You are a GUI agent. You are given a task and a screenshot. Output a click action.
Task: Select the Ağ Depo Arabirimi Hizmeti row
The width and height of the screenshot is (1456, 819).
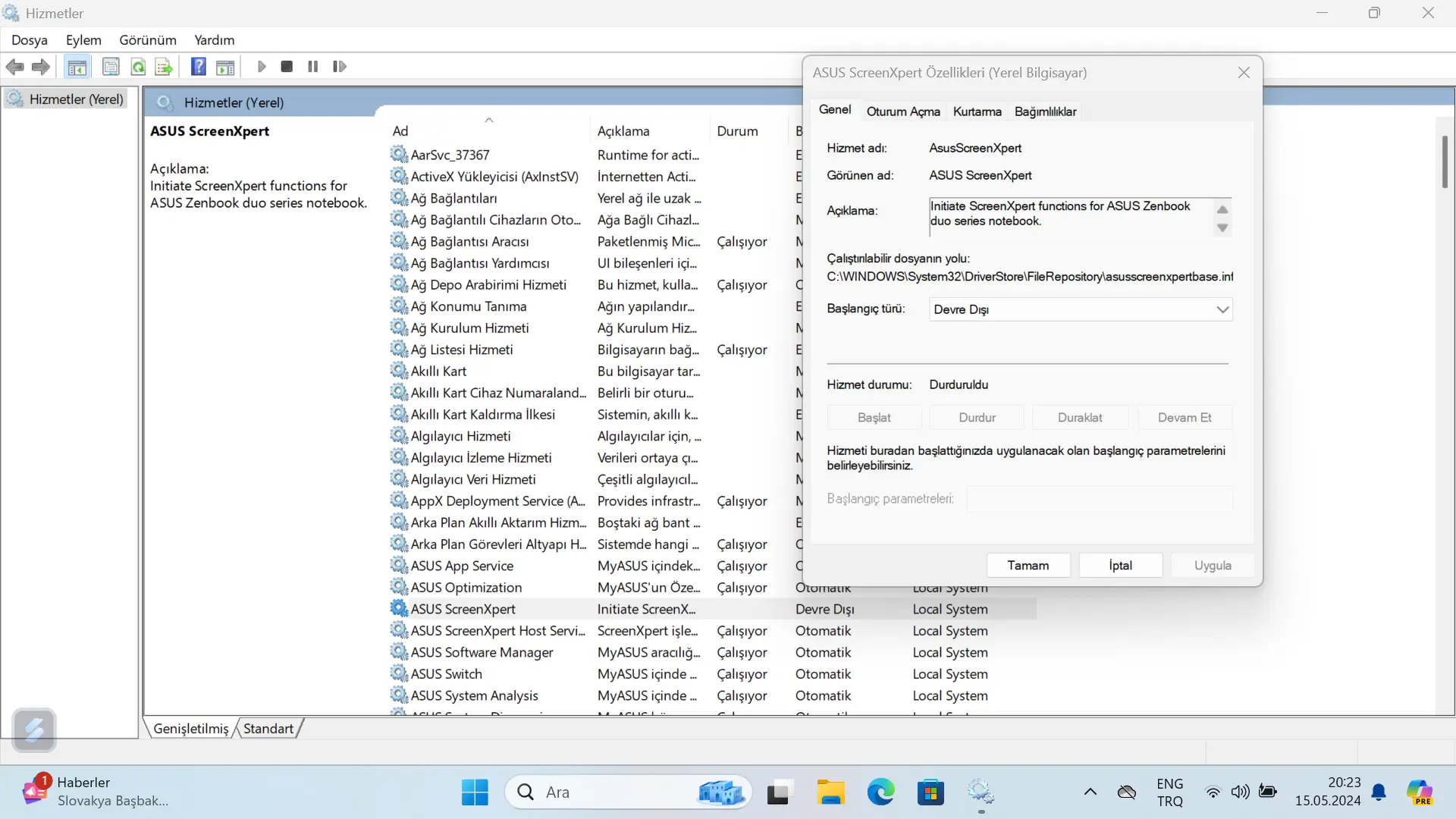tap(595, 285)
